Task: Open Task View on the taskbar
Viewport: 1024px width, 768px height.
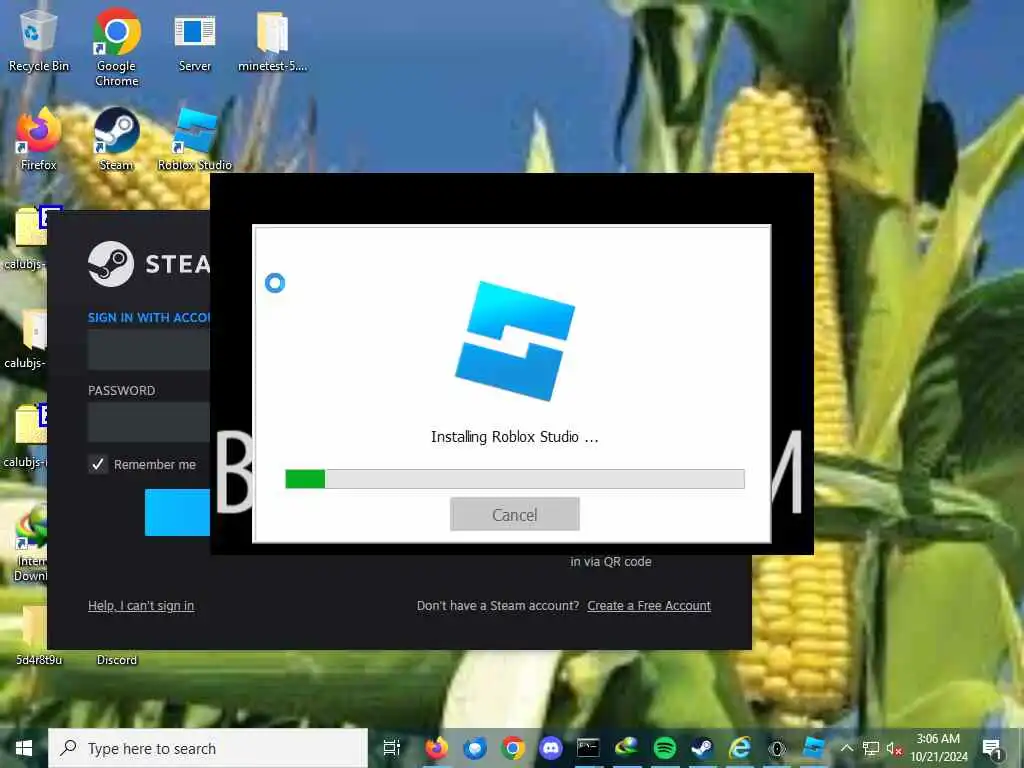Action: point(392,748)
